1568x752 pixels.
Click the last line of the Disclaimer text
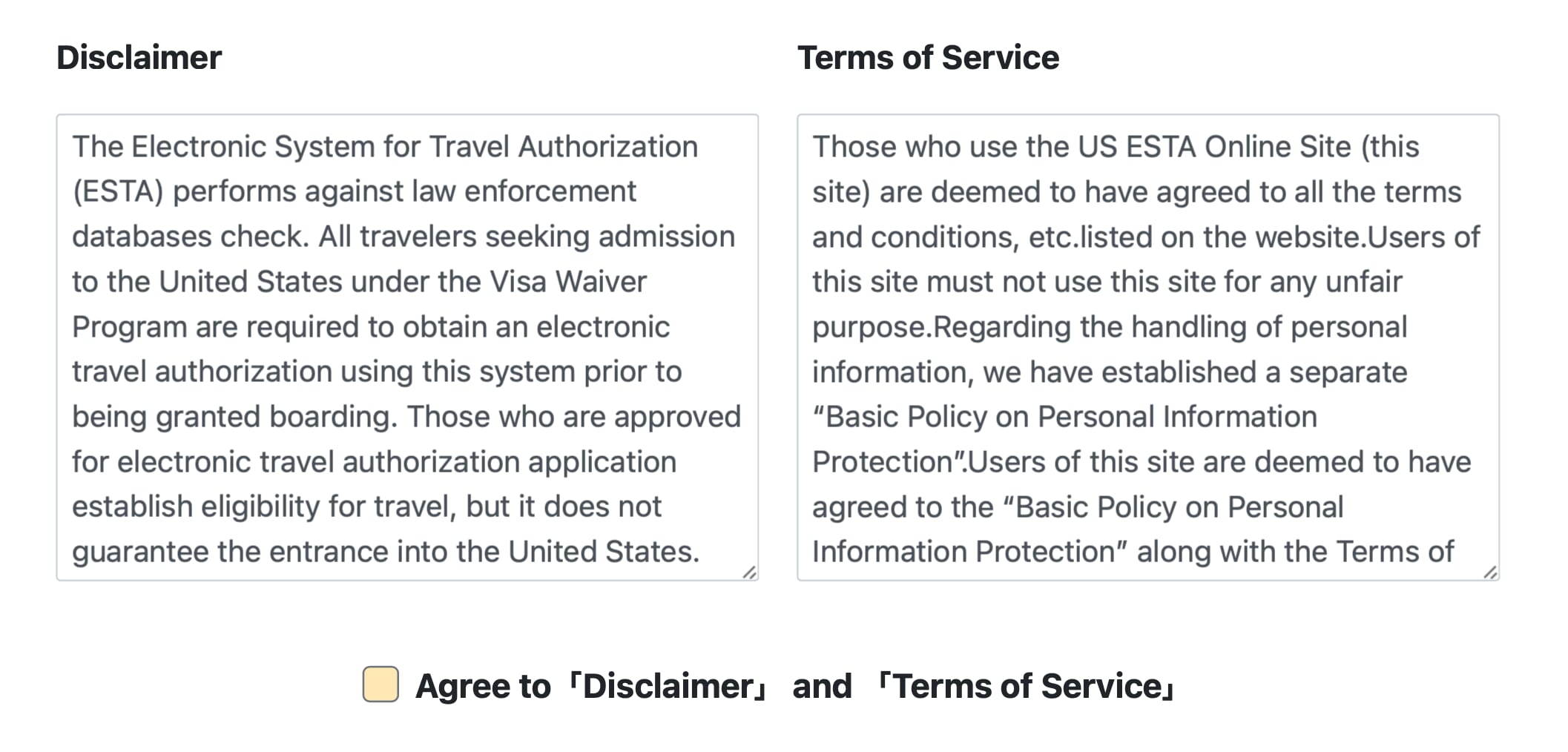coord(387,551)
